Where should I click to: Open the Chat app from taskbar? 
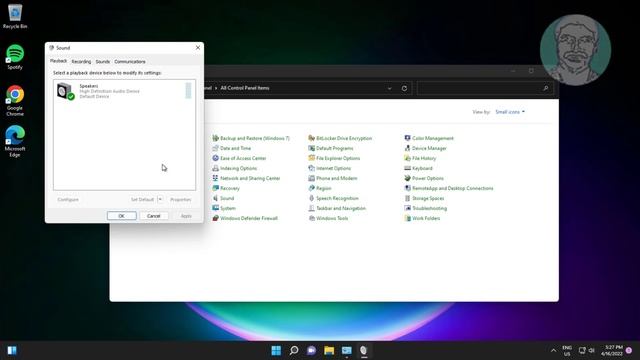tap(311, 350)
